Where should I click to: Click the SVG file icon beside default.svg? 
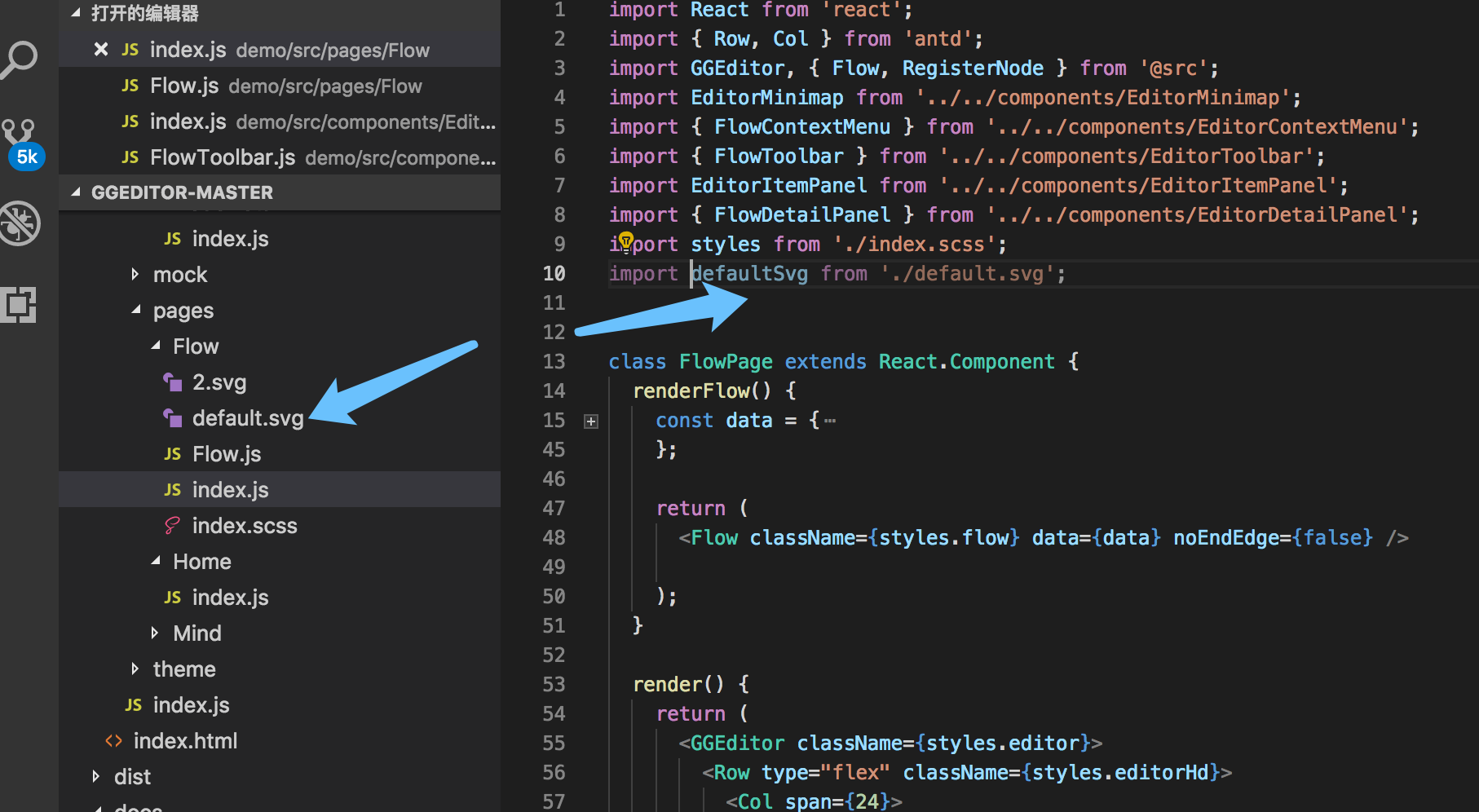tap(172, 417)
